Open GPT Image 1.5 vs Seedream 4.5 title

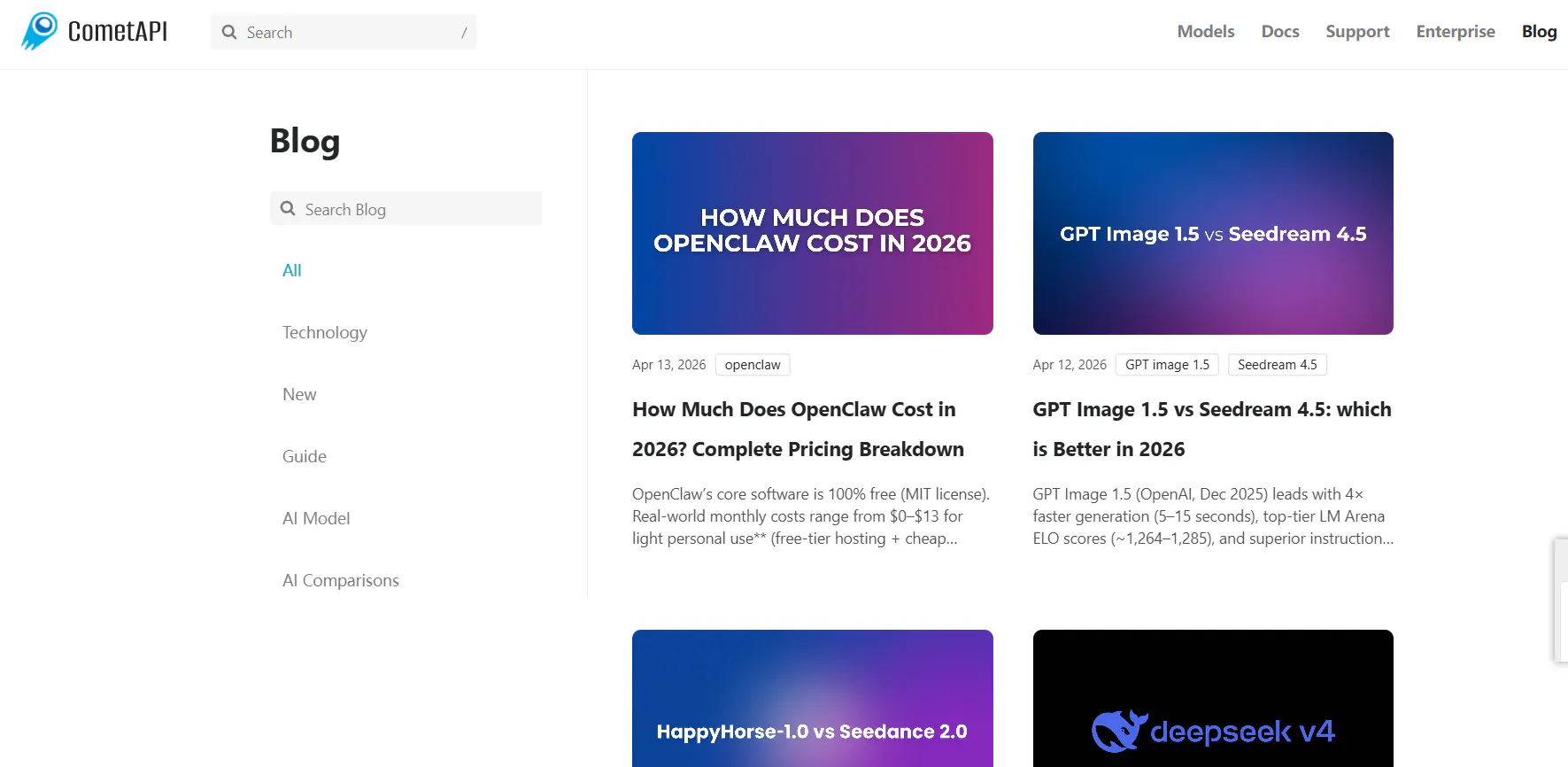(1212, 430)
